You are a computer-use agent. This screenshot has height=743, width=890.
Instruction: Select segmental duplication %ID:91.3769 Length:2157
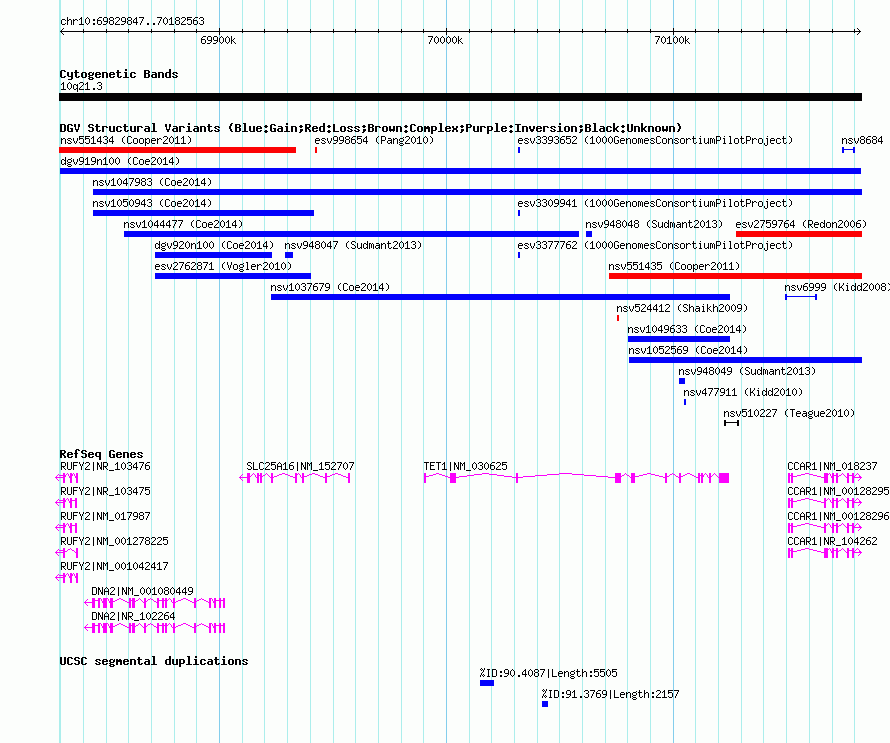pyautogui.click(x=545, y=704)
